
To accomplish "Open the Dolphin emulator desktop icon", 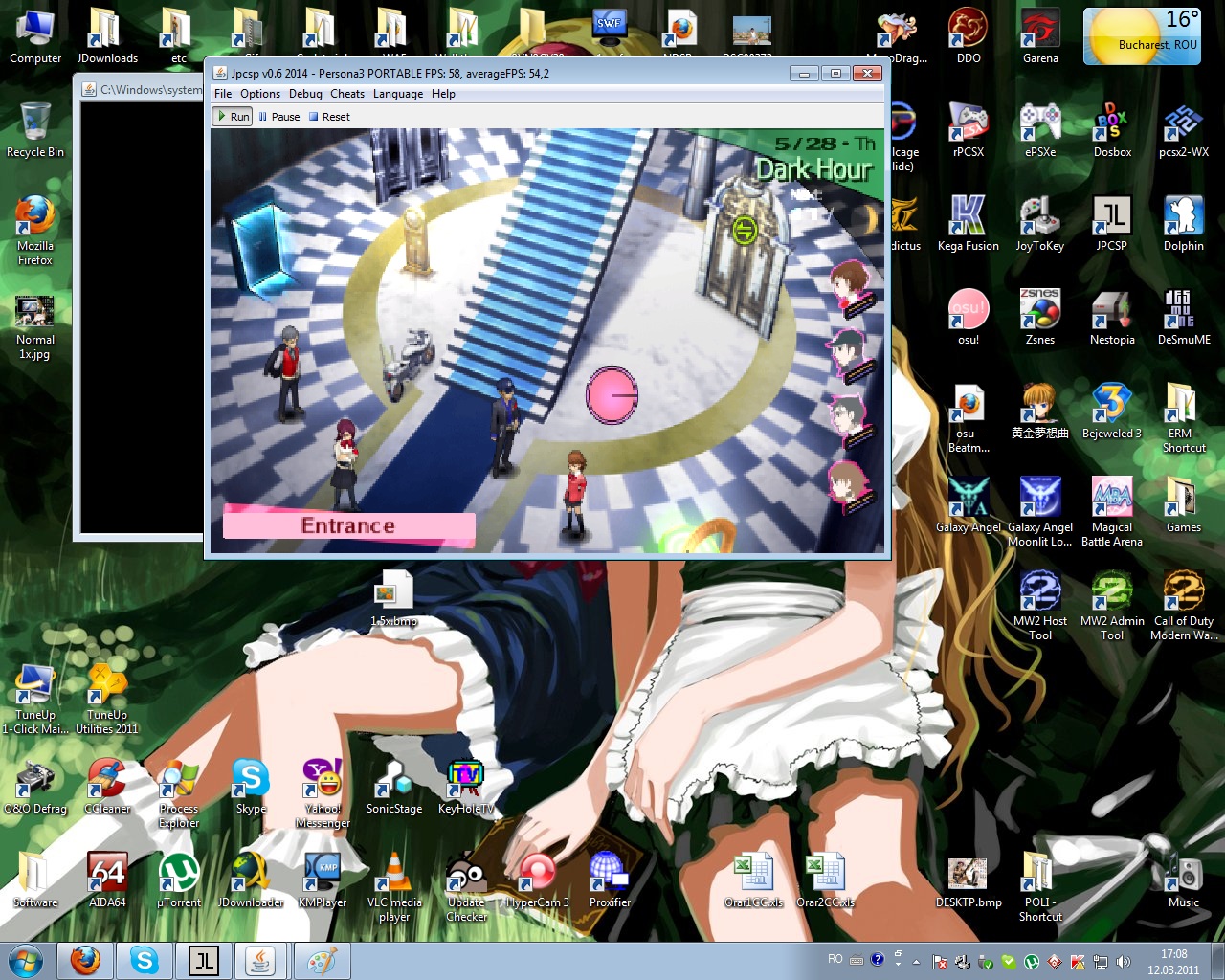I will tap(1183, 218).
